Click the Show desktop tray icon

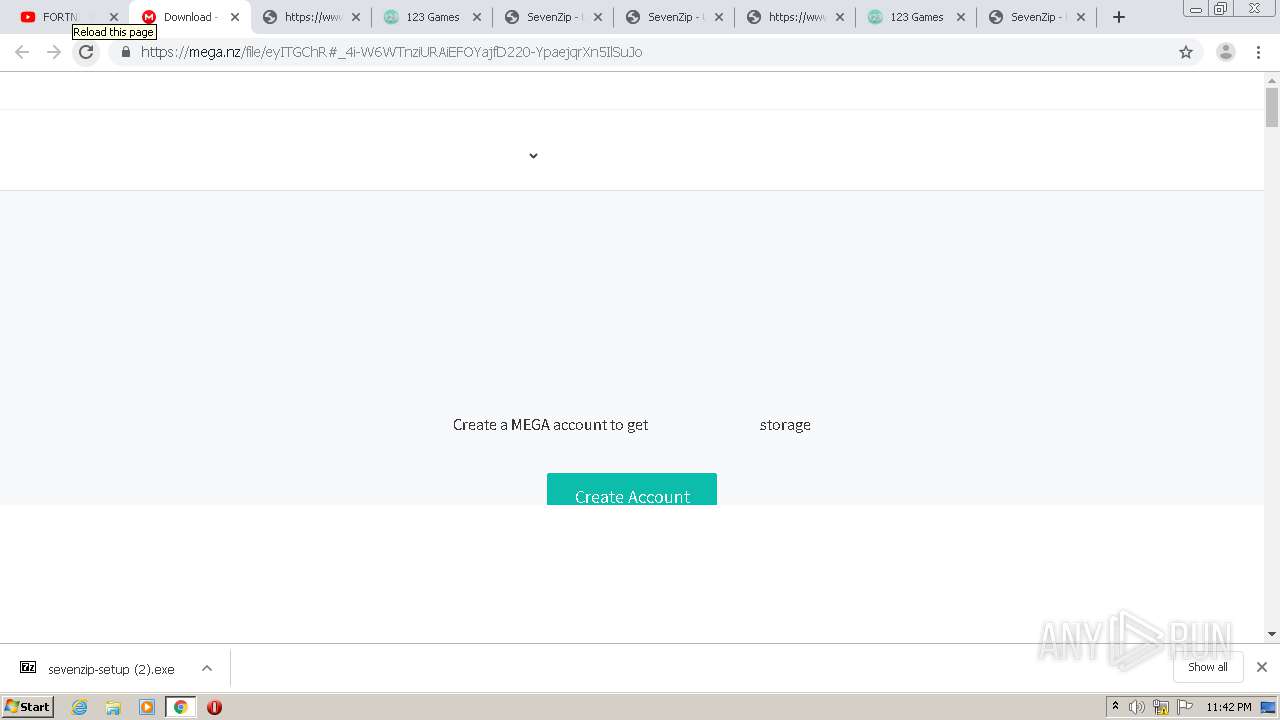[1269, 707]
